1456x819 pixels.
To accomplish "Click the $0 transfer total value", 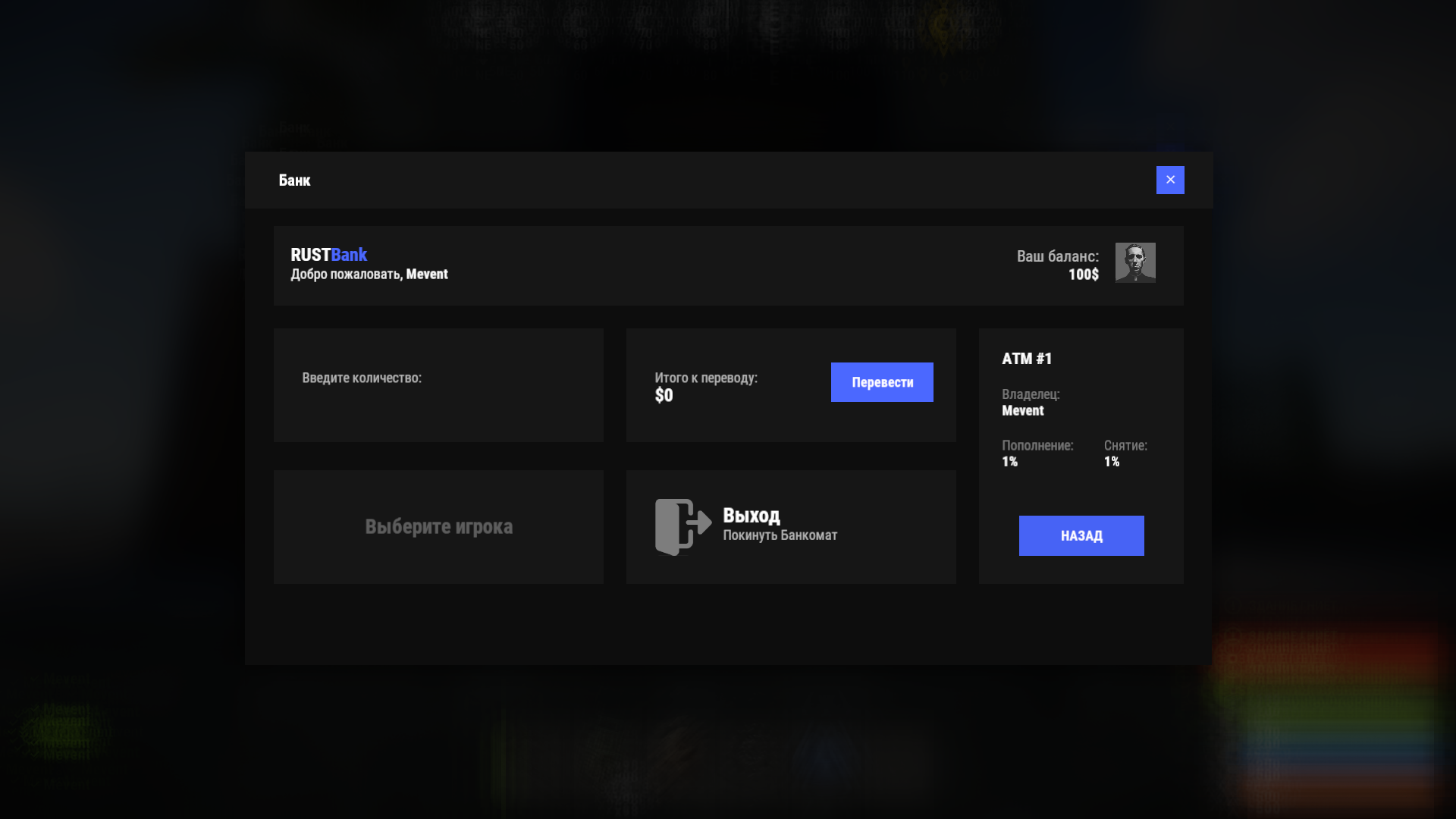I will [664, 395].
